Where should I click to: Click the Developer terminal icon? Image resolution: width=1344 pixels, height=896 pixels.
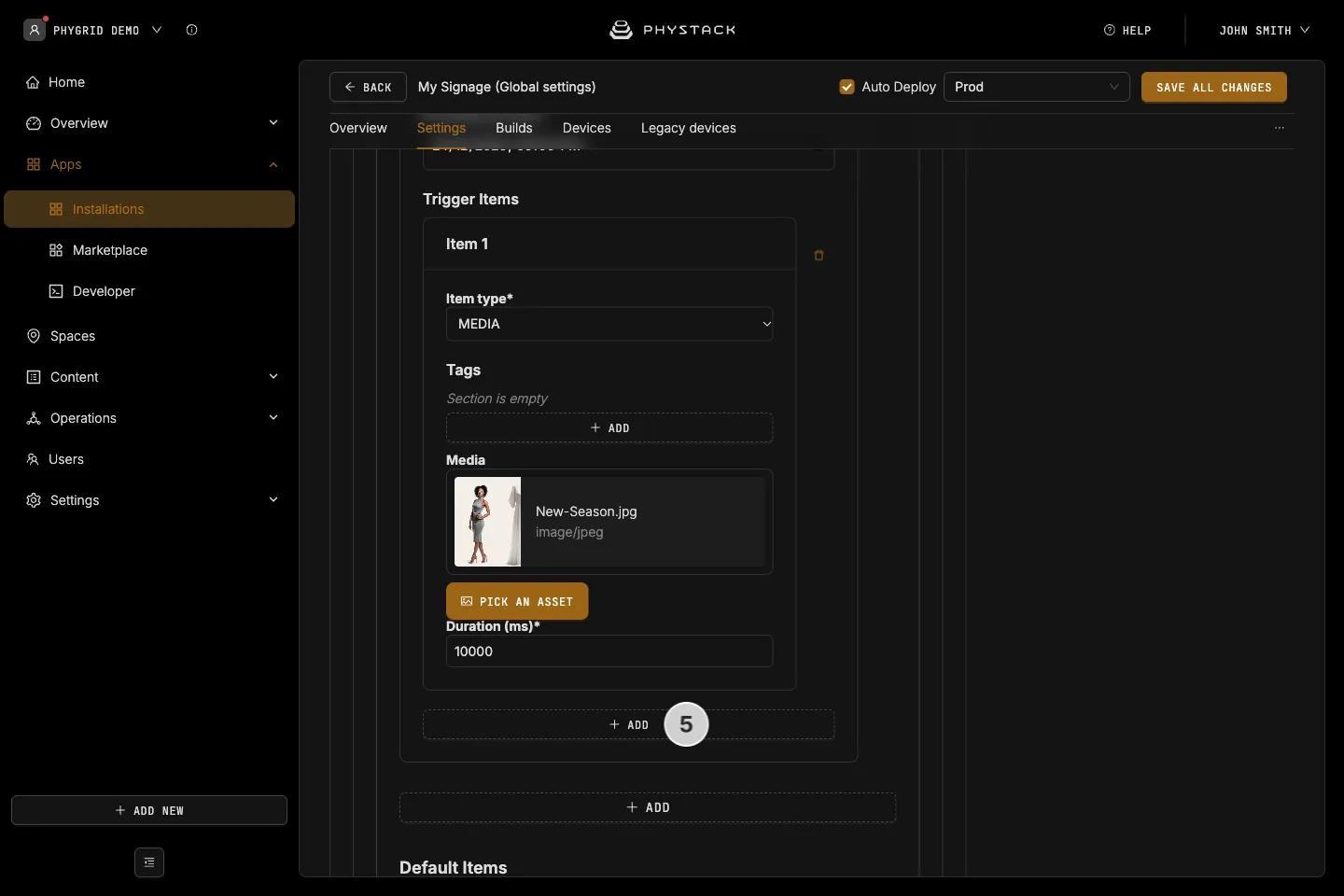[x=56, y=291]
